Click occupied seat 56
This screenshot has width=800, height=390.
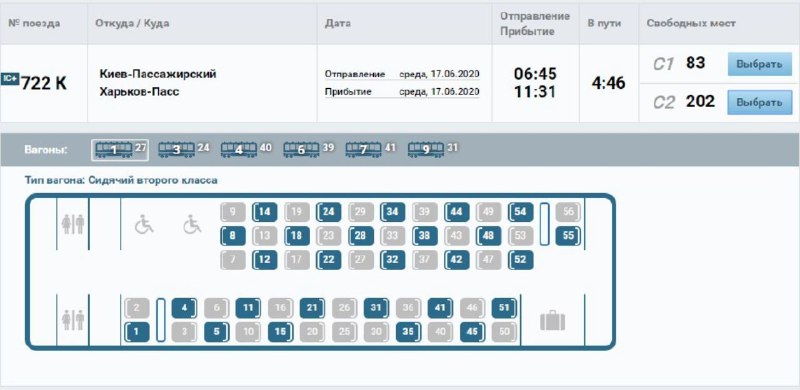(x=568, y=212)
